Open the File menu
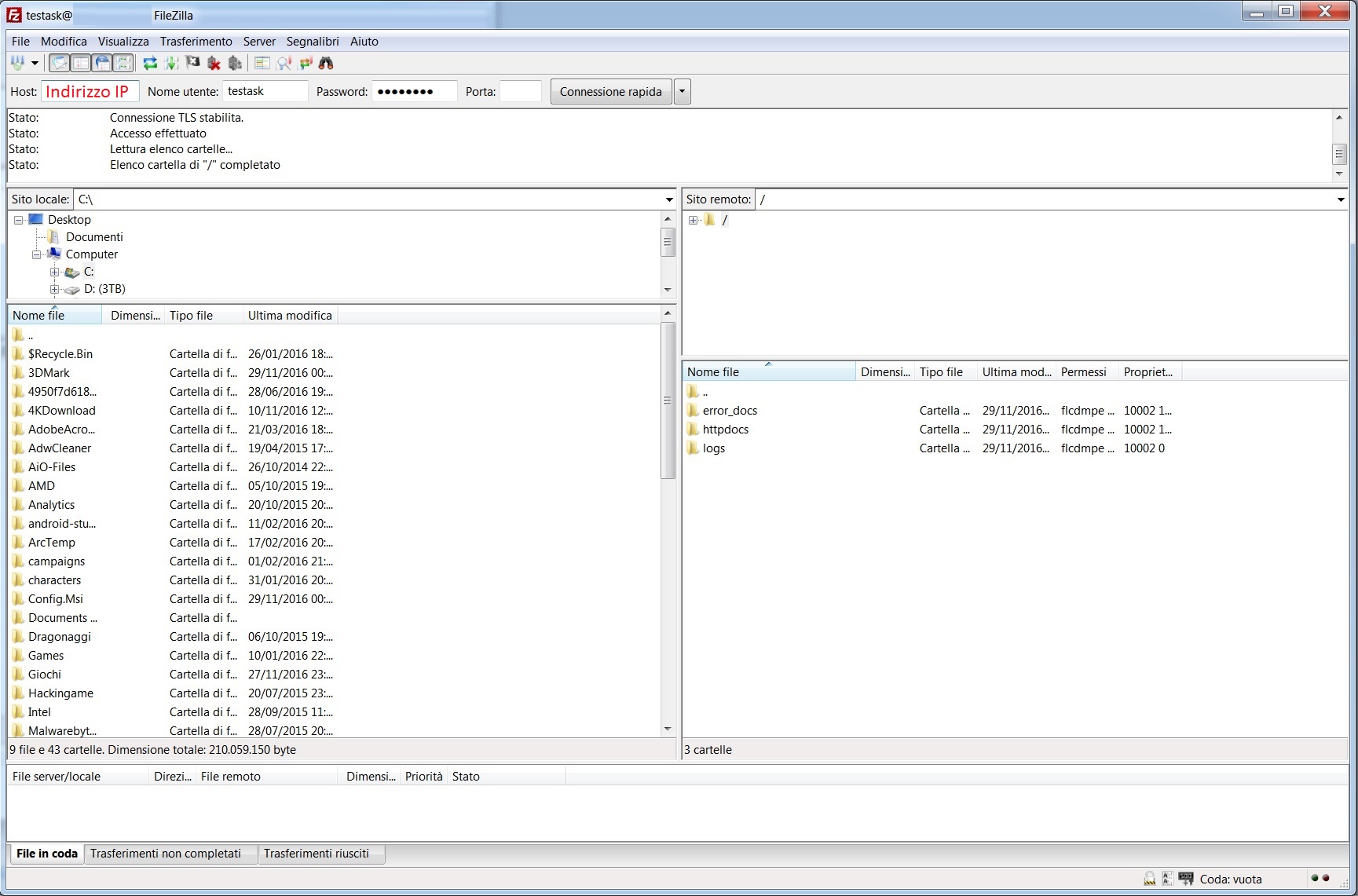This screenshot has width=1358, height=896. (20, 42)
